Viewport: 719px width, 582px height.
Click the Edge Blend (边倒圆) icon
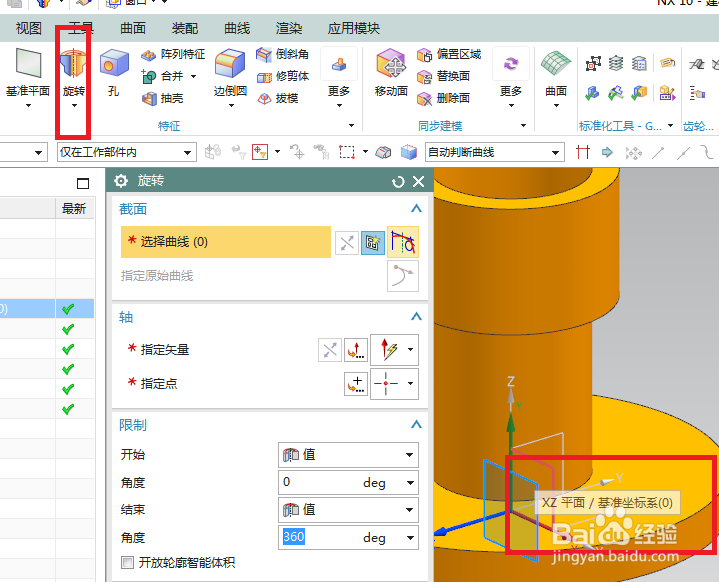pos(230,63)
